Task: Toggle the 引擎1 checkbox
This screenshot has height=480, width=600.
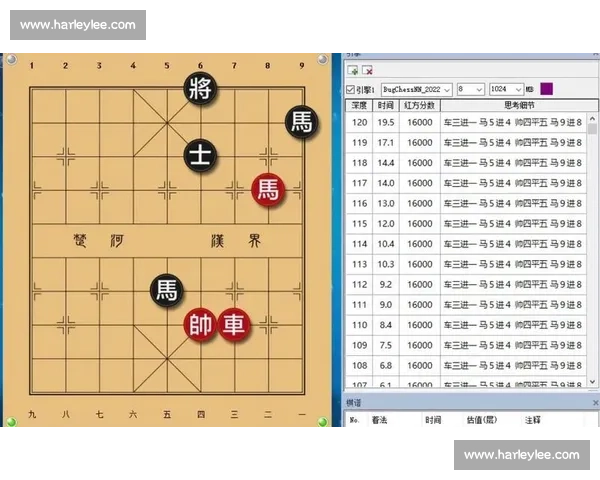Action: pos(350,90)
